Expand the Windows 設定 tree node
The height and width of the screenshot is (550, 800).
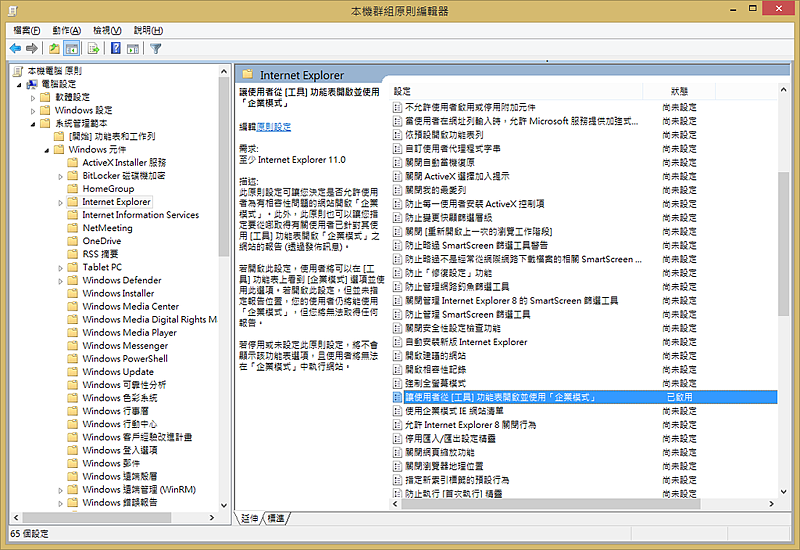click(x=33, y=111)
